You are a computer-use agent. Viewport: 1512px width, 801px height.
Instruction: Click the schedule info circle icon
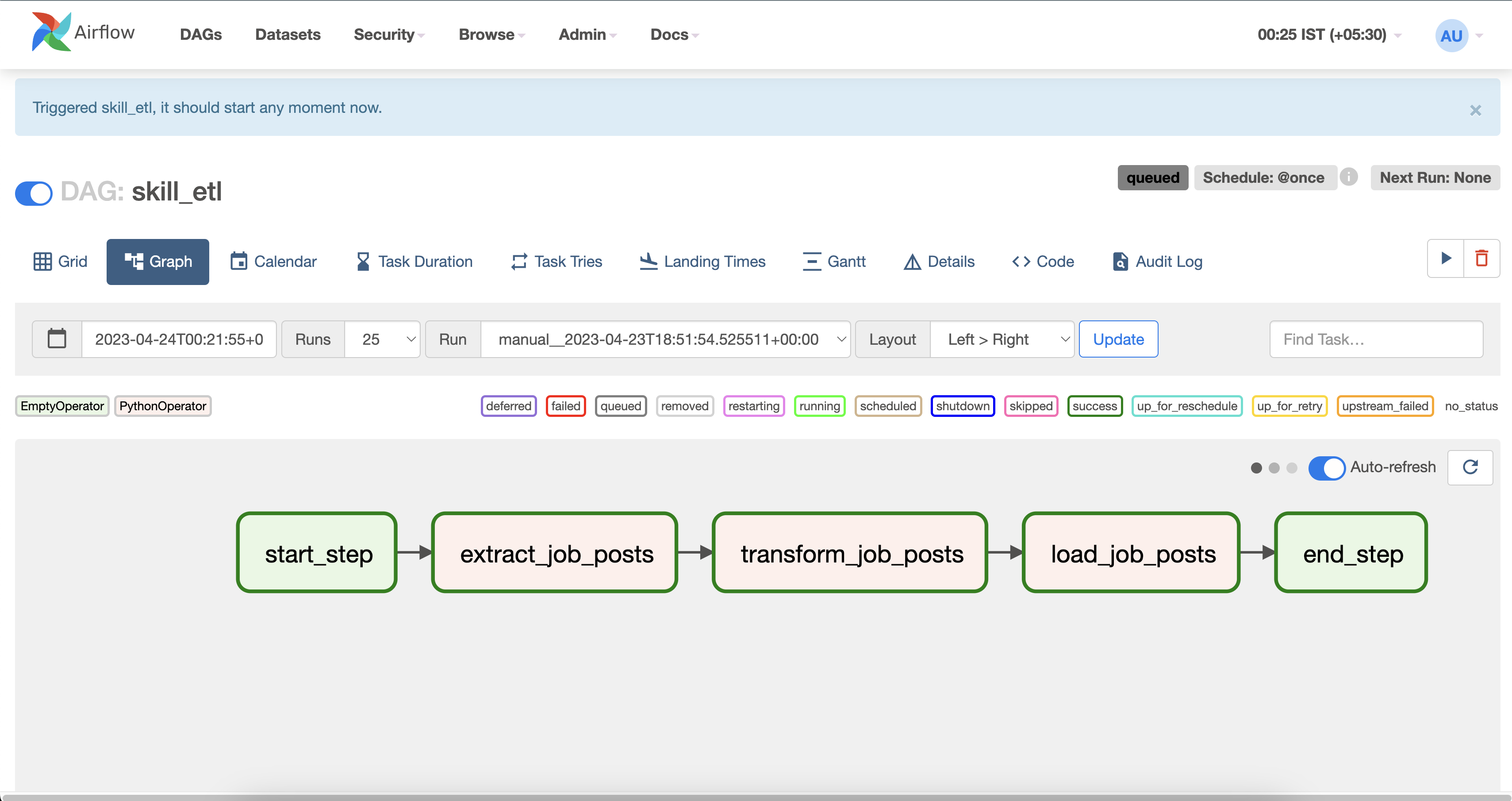click(1349, 177)
